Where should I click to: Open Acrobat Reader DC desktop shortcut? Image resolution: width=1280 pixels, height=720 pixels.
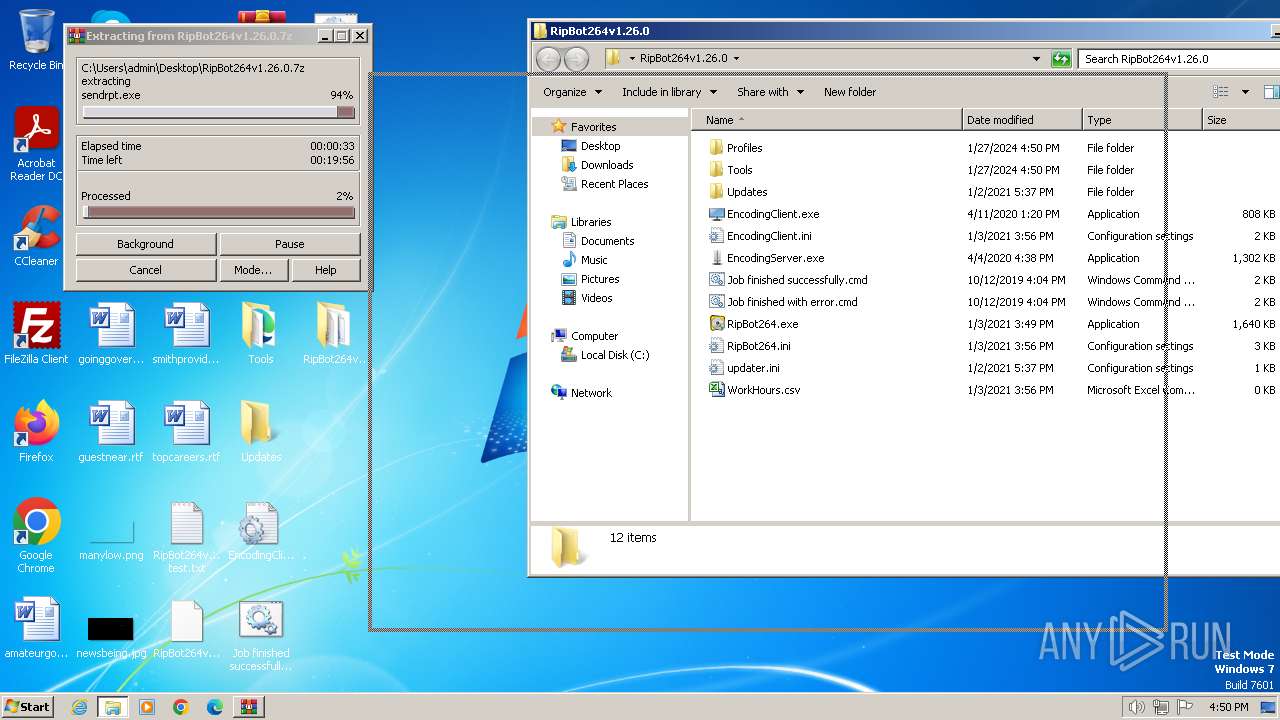36,144
